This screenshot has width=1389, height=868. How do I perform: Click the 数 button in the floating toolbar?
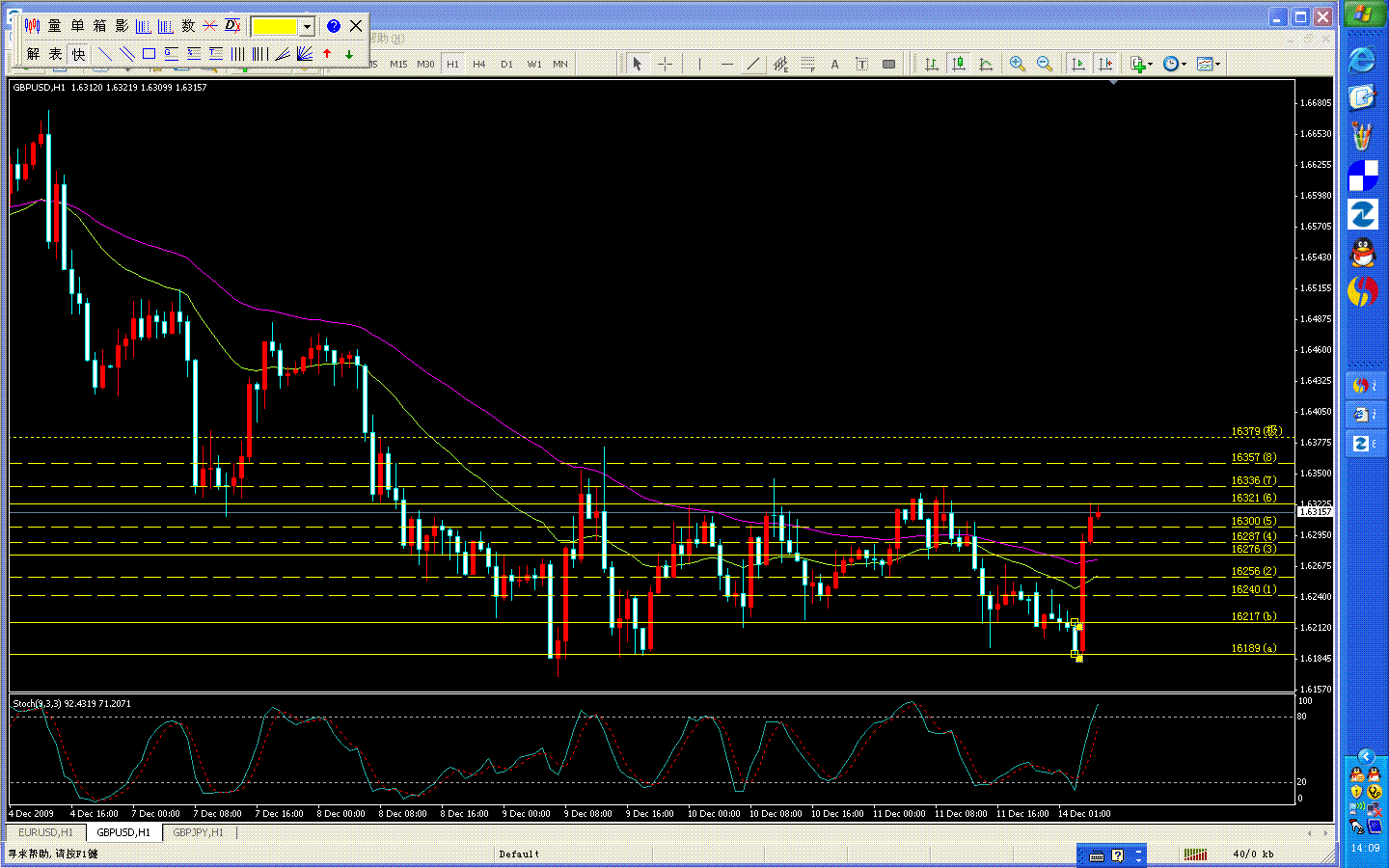188,26
